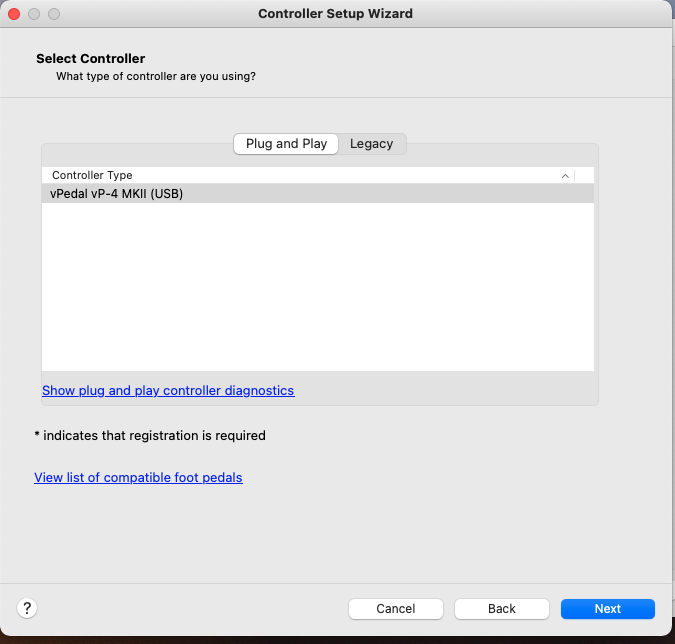The height and width of the screenshot is (644, 675).
Task: Click the Select Controller heading
Action: tap(90, 59)
